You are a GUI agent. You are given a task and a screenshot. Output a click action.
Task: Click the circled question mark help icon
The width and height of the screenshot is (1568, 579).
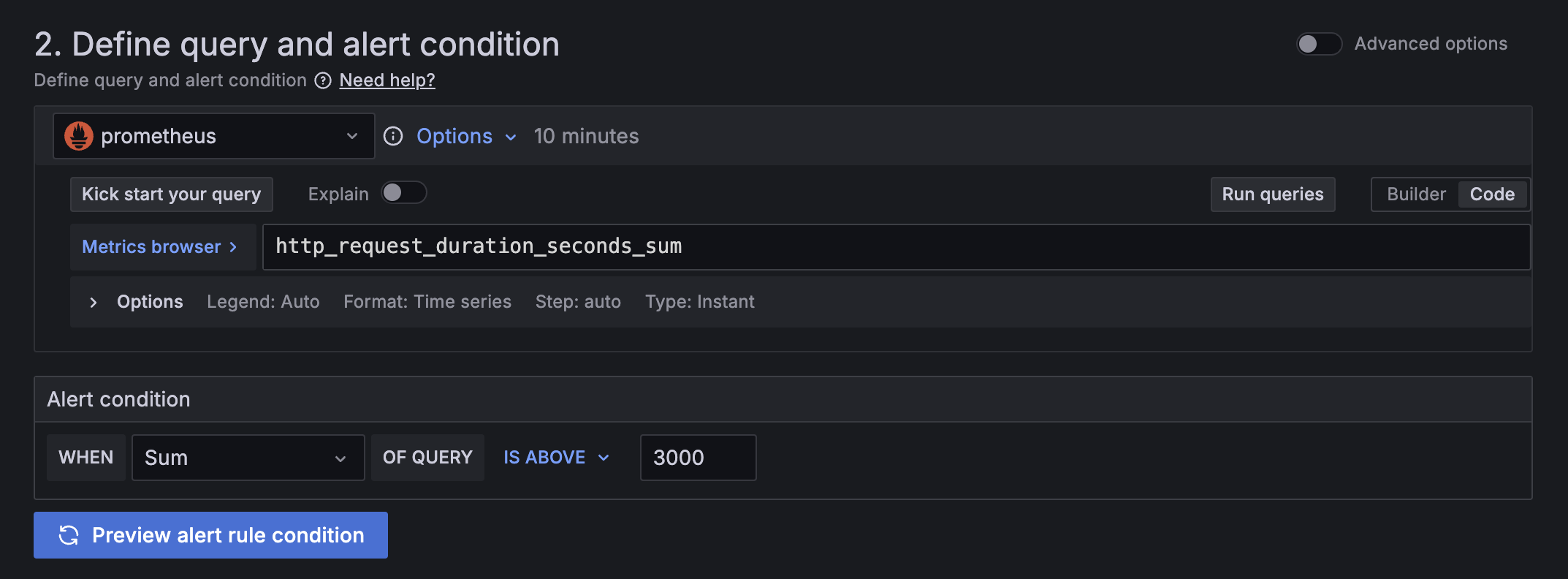point(322,80)
